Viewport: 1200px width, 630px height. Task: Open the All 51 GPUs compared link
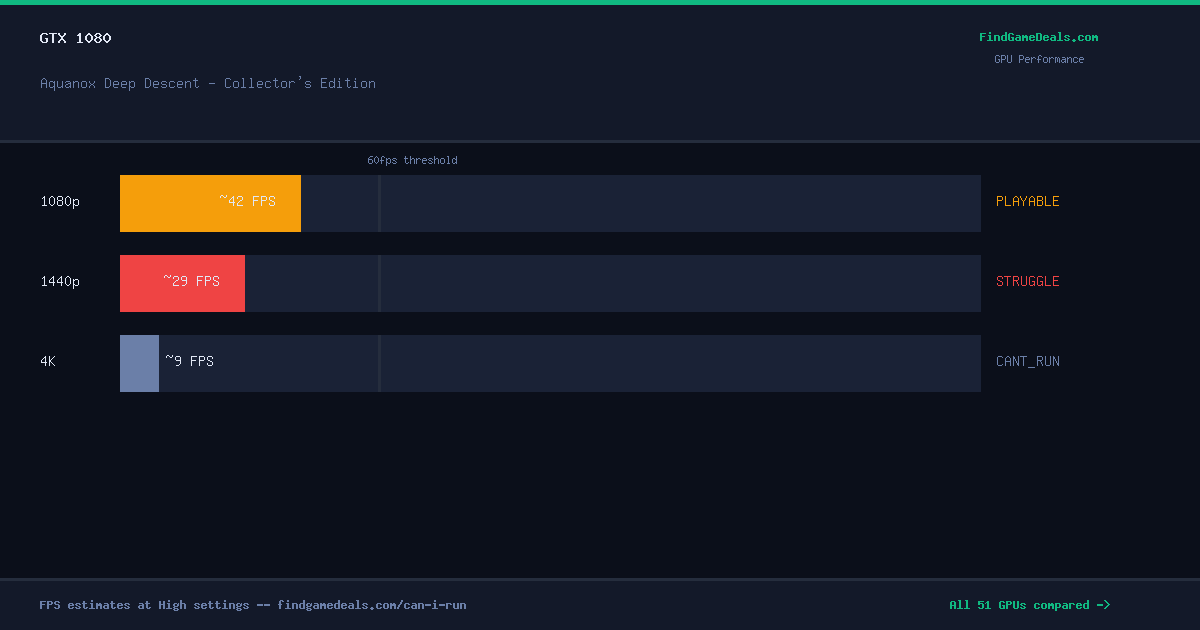coord(1029,605)
